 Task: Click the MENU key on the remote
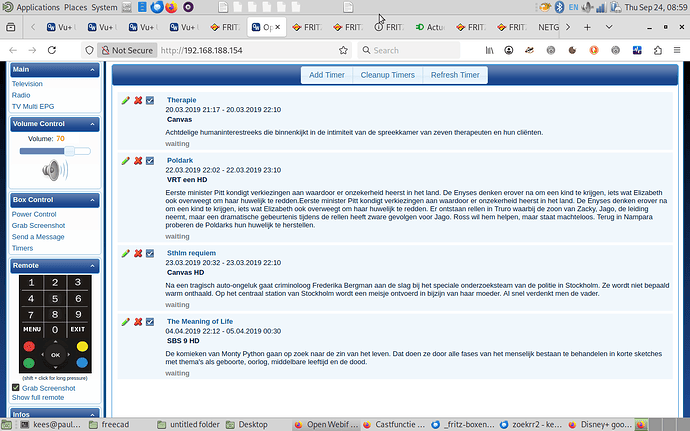pyautogui.click(x=32, y=329)
